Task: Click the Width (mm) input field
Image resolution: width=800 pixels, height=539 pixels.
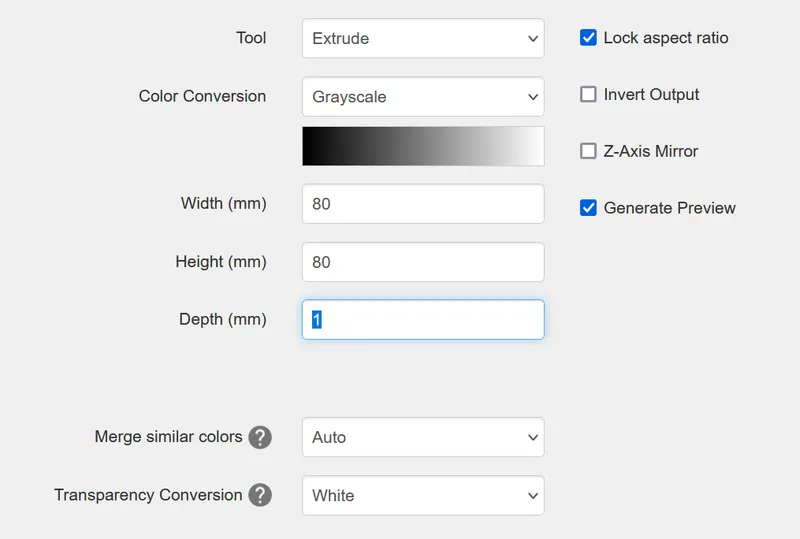Action: (x=423, y=204)
